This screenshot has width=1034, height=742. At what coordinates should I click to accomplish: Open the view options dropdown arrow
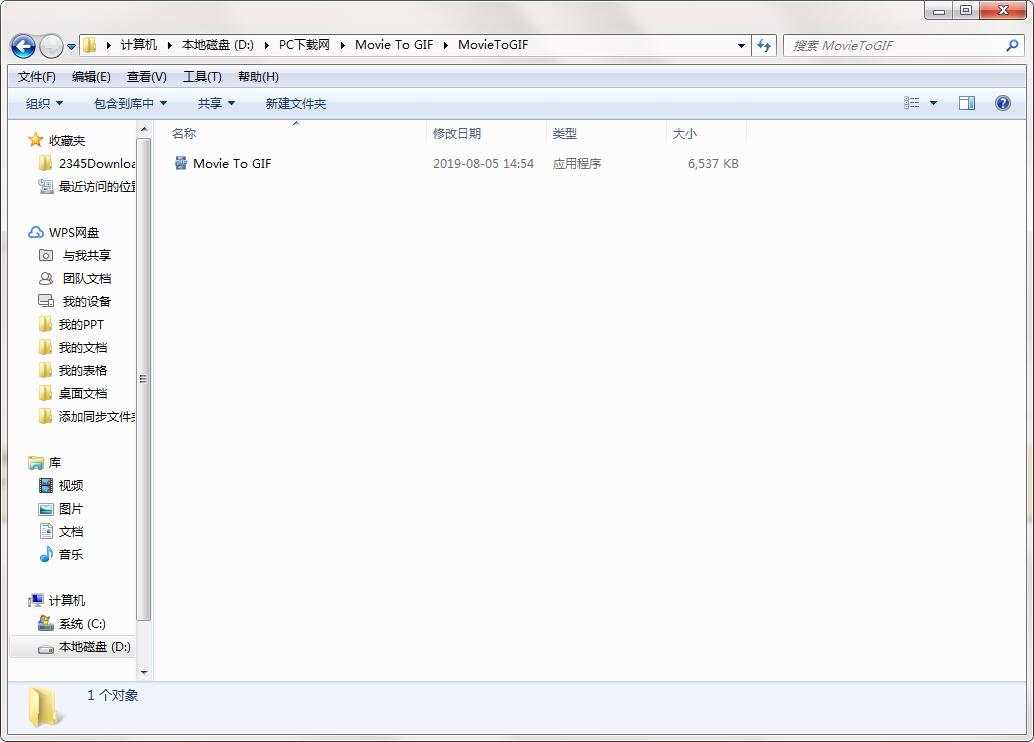coord(934,103)
